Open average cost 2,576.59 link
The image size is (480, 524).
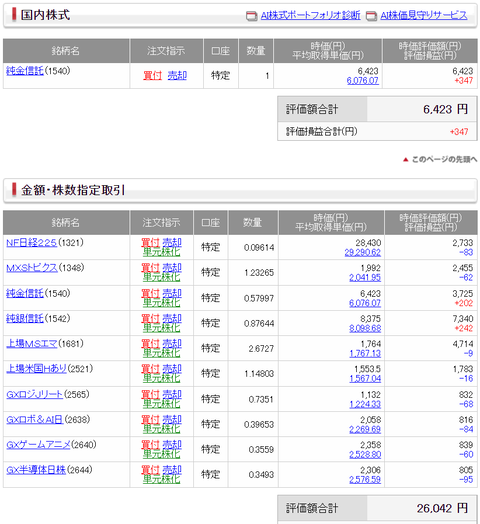tap(365, 480)
